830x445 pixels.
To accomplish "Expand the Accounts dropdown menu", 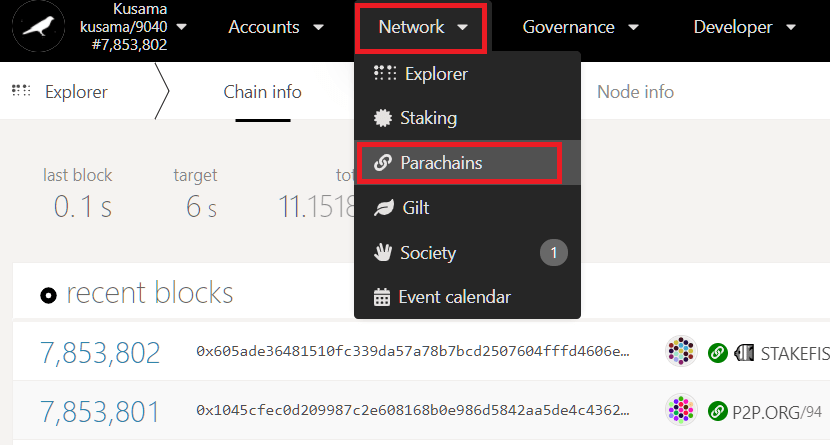I will (276, 28).
